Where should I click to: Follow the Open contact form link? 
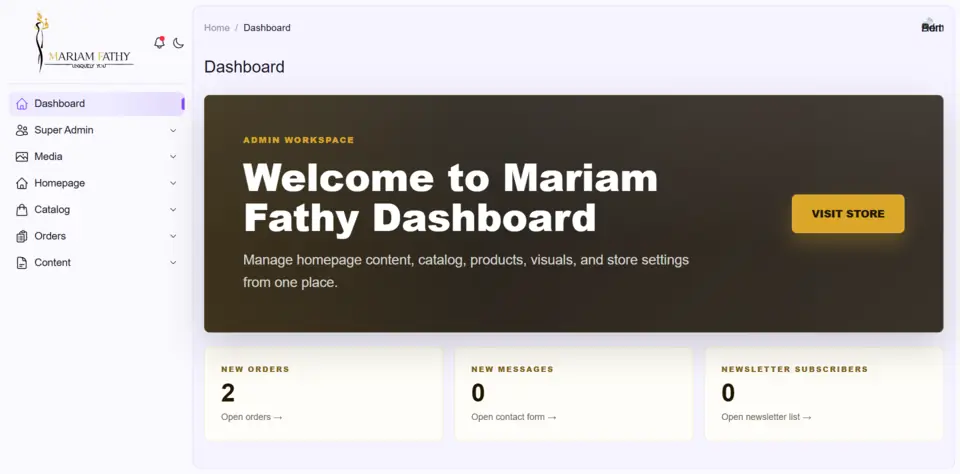(x=514, y=417)
